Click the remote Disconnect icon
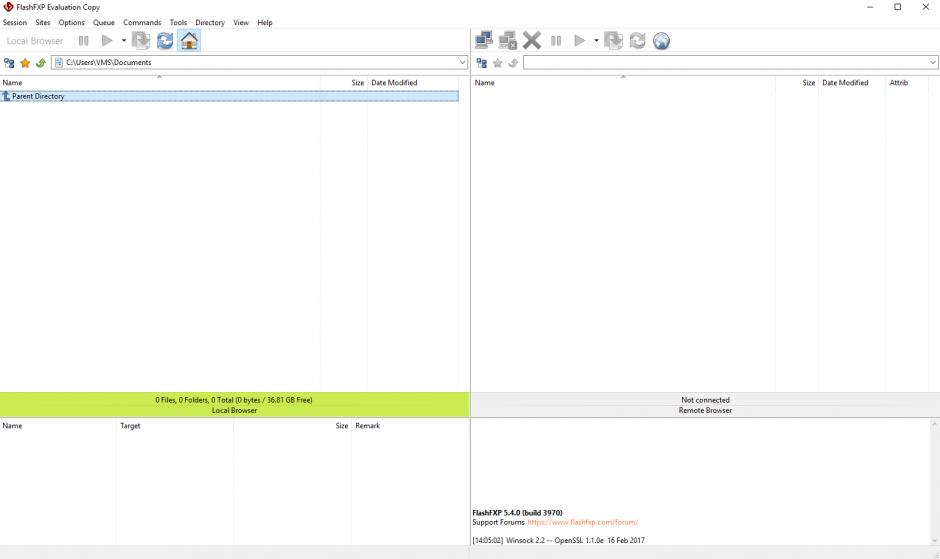This screenshot has width=940, height=559. point(507,41)
